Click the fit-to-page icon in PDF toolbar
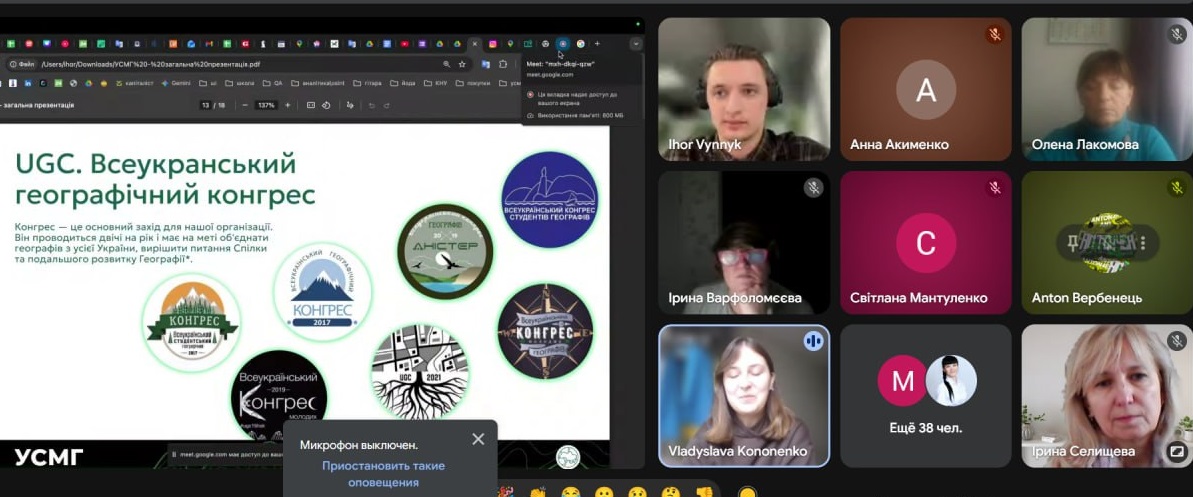The width and height of the screenshot is (1193, 497). (310, 105)
